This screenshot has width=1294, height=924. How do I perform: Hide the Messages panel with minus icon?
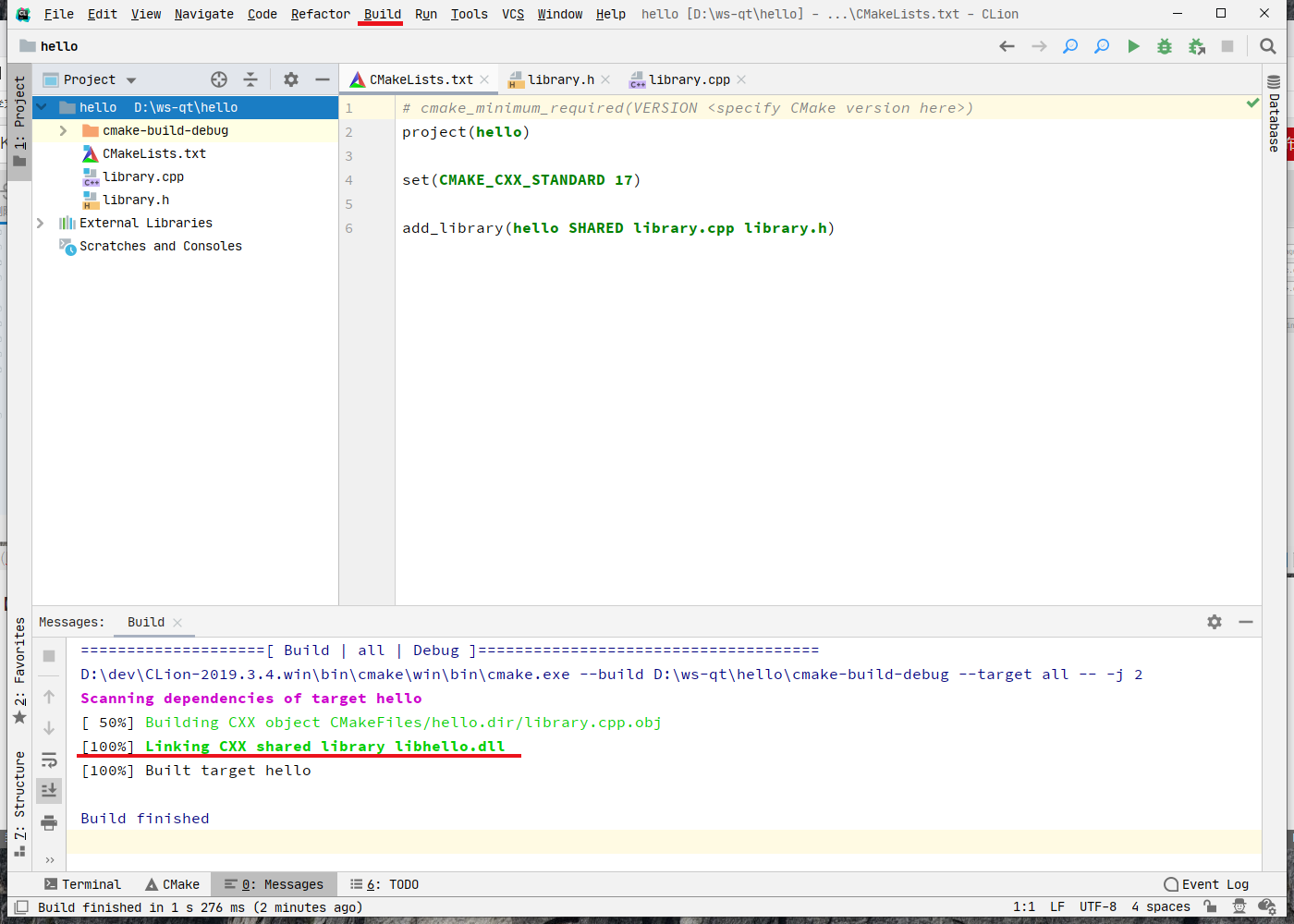pos(1246,622)
